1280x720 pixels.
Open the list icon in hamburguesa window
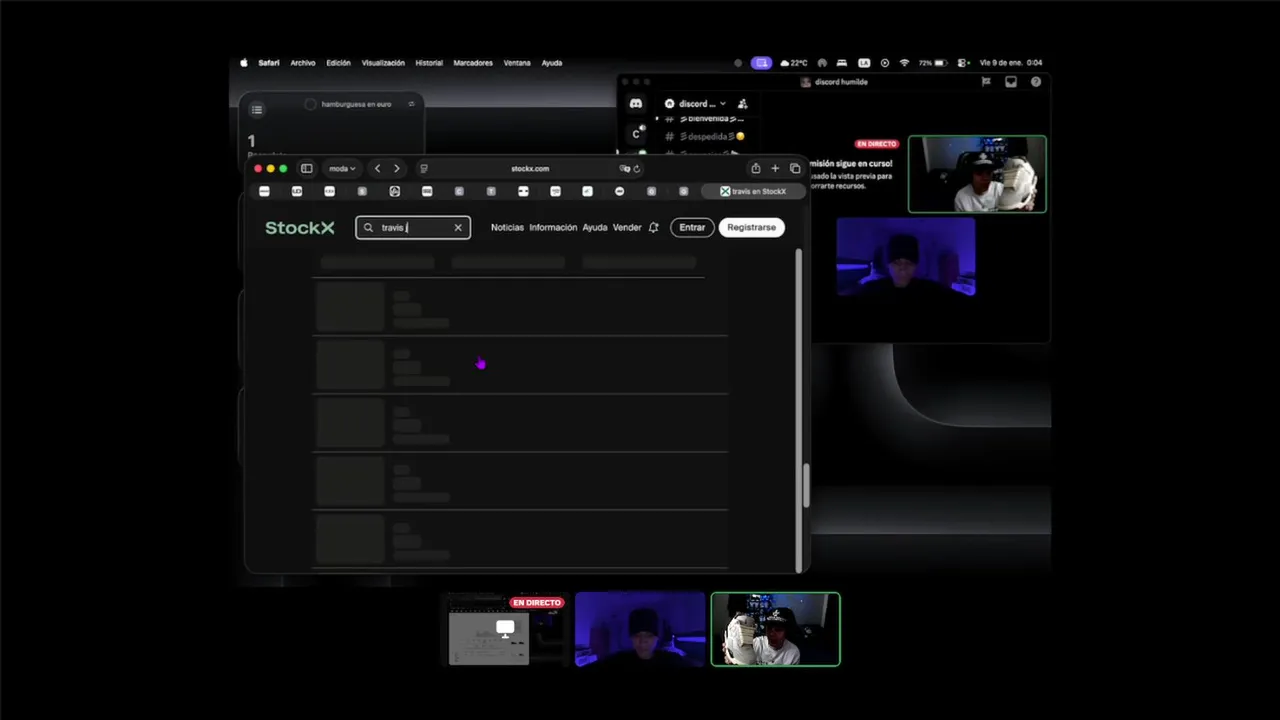(x=257, y=109)
